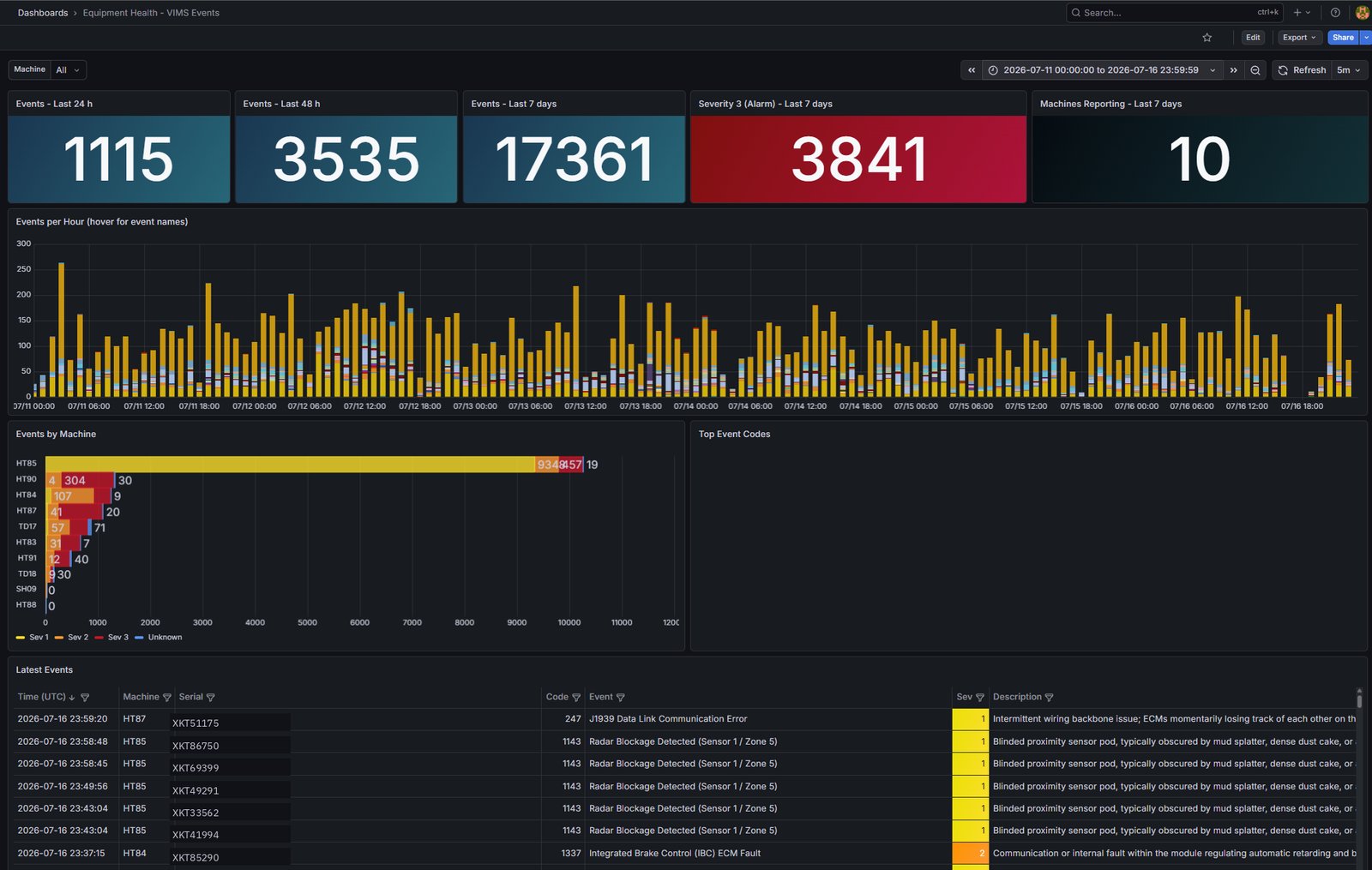
Task: Open the help question-mark icon
Action: click(x=1335, y=13)
